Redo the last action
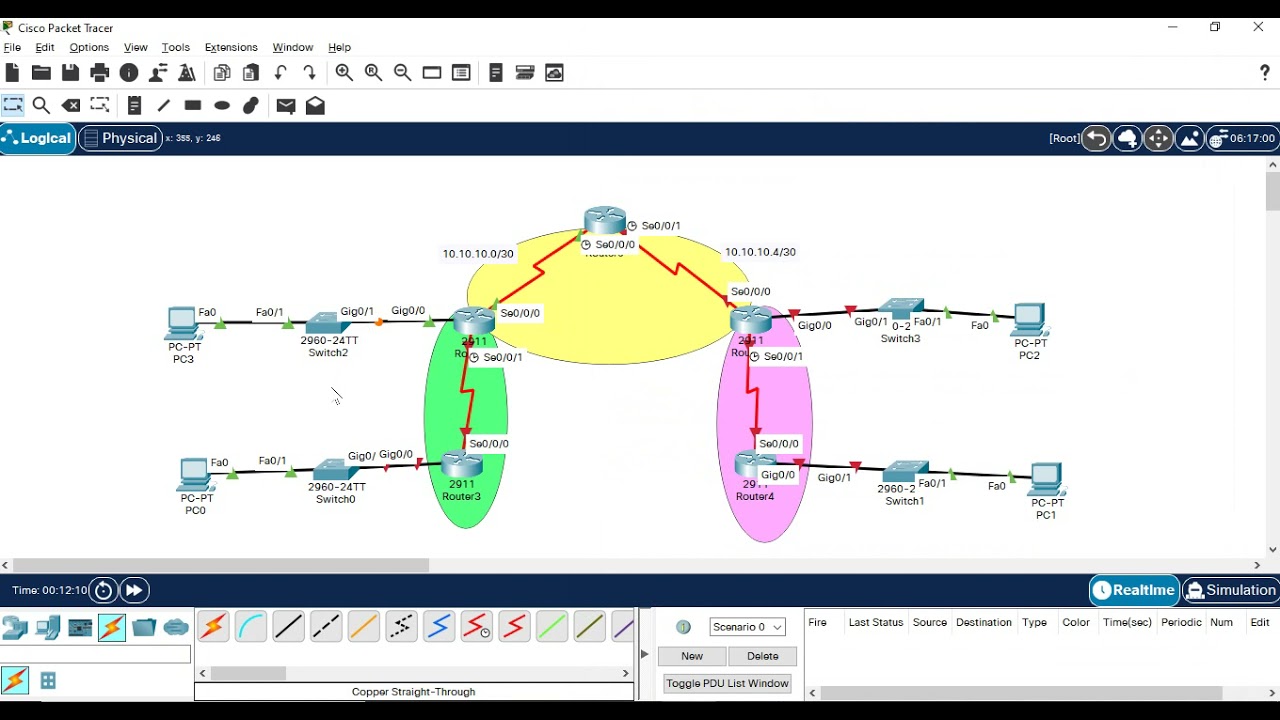This screenshot has height=720, width=1280. point(310,72)
